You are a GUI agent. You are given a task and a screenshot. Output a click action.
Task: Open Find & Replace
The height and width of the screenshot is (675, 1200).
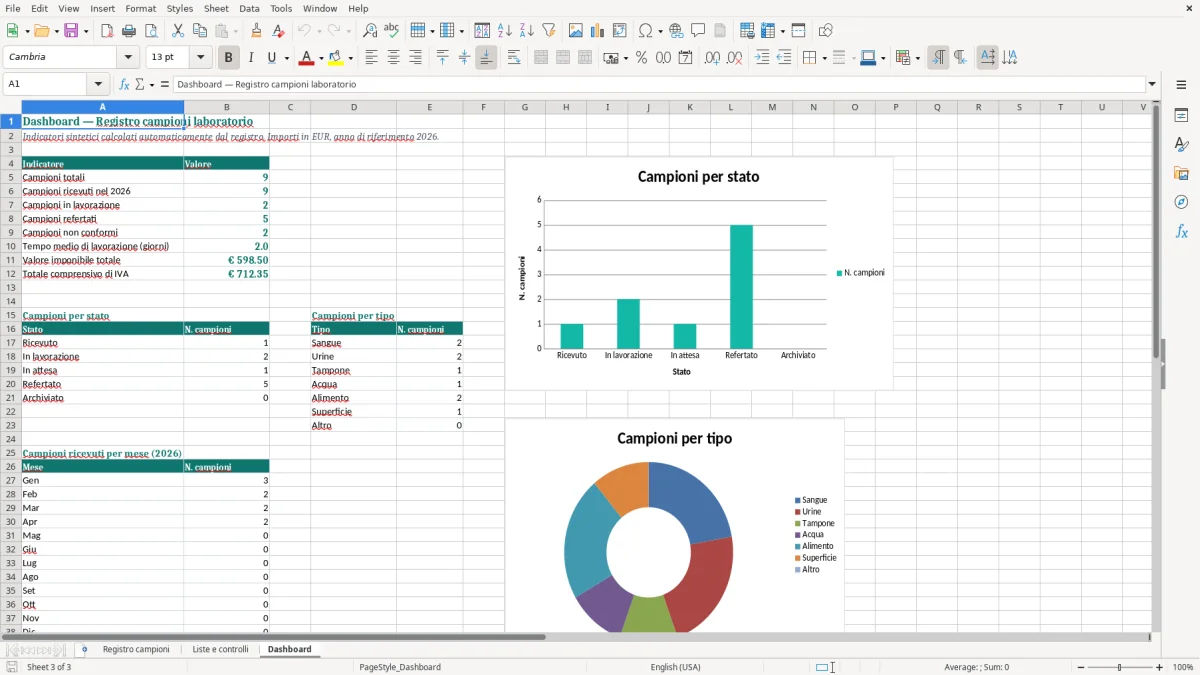click(x=370, y=31)
